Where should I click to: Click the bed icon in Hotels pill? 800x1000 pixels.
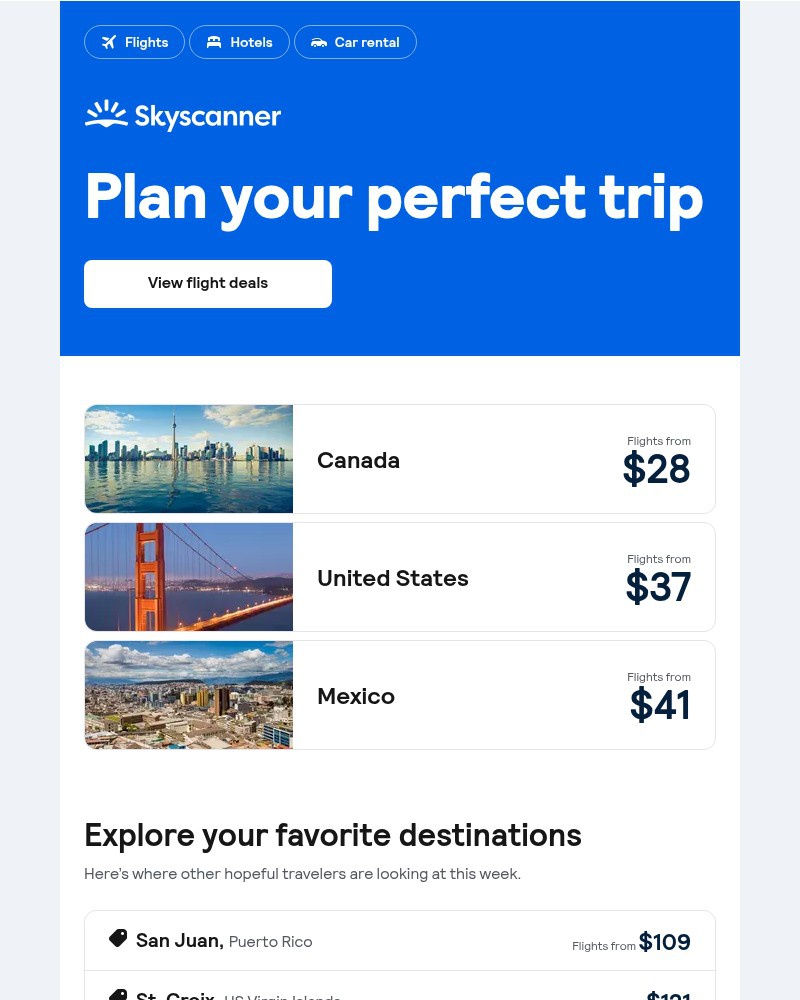coord(214,42)
